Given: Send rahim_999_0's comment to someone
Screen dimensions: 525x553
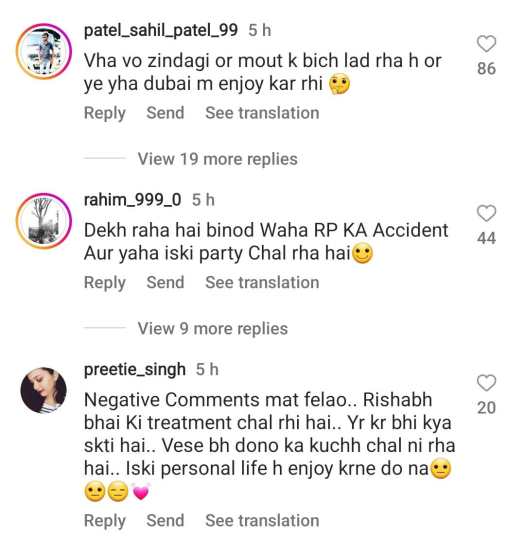Looking at the screenshot, I should pyautogui.click(x=165, y=282).
